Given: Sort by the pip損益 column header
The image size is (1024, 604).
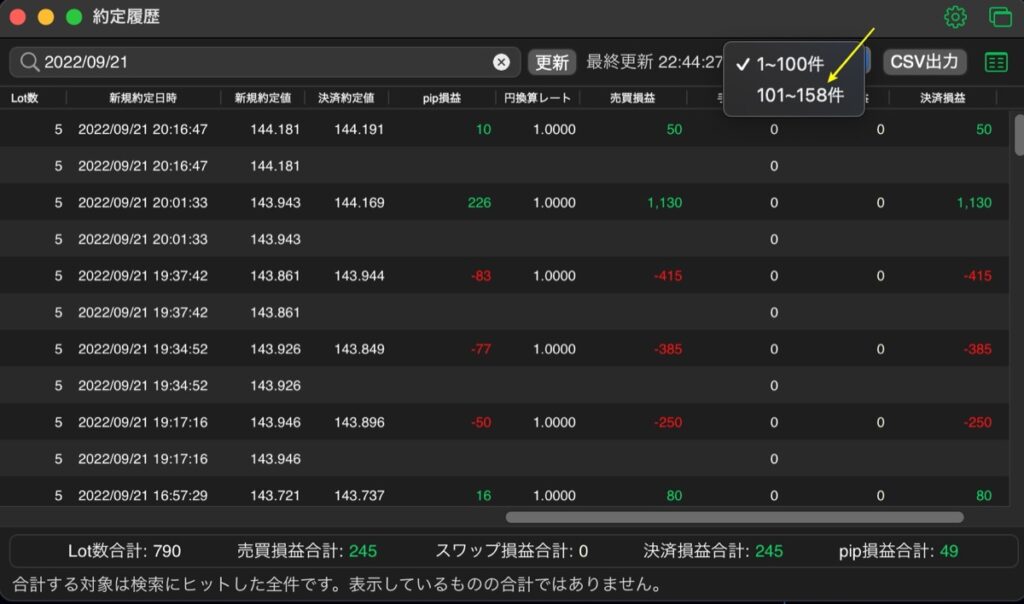Looking at the screenshot, I should 441,98.
